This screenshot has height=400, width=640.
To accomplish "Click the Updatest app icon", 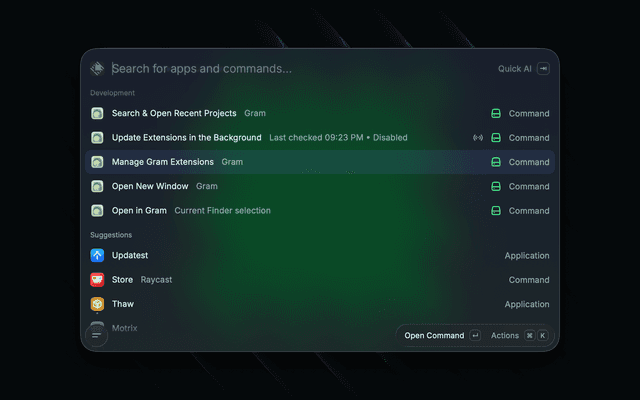I will (97, 256).
